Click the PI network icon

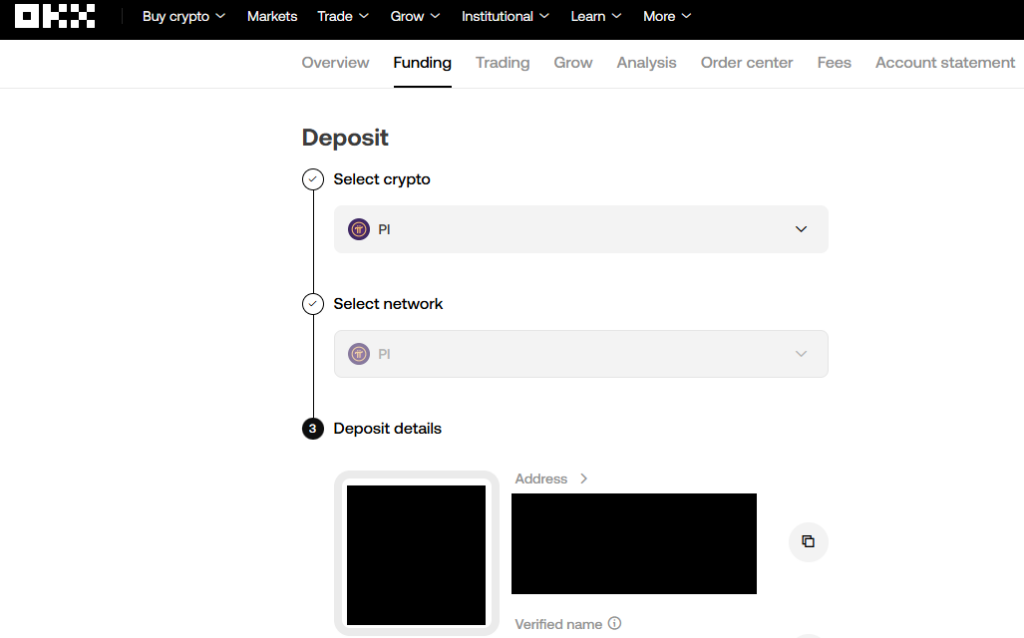[359, 354]
